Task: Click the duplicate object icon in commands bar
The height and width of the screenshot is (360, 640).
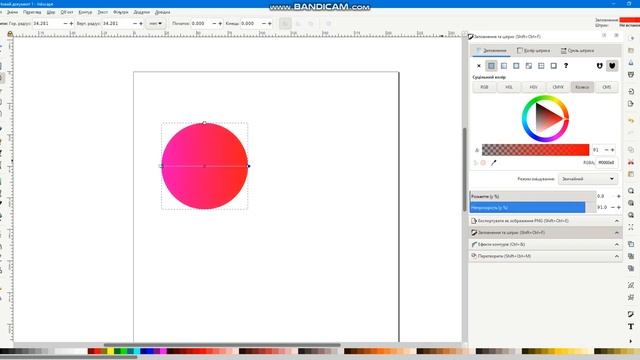Action: pyautogui.click(x=631, y=244)
